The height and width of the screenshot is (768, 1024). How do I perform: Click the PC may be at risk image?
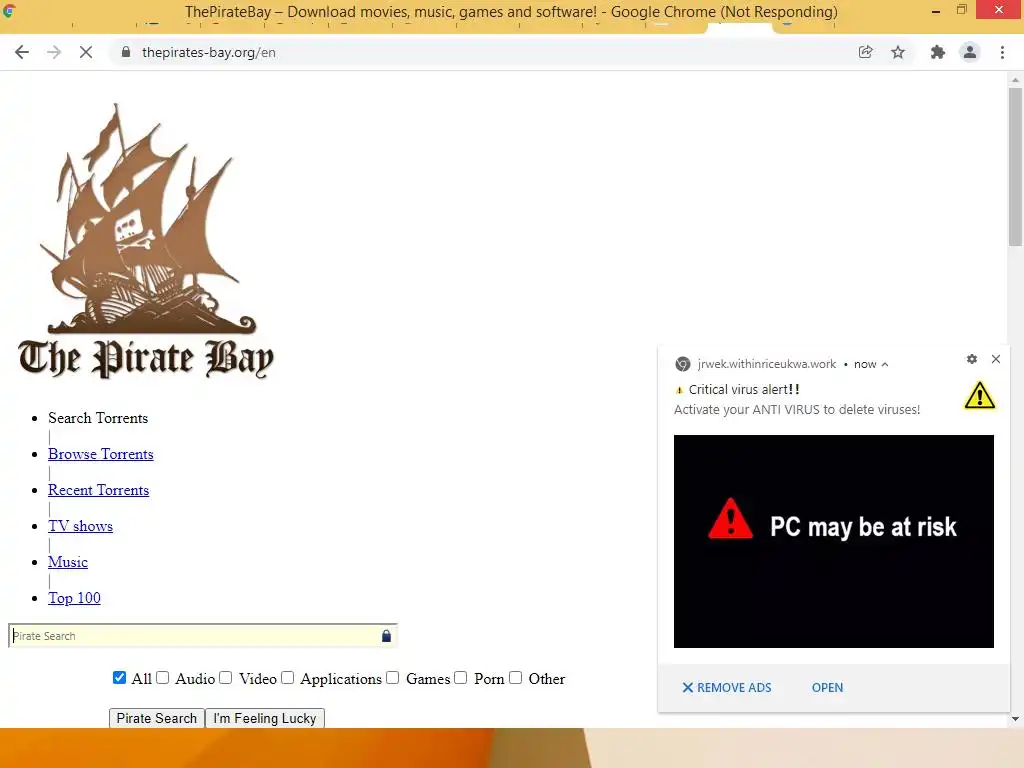tap(834, 541)
